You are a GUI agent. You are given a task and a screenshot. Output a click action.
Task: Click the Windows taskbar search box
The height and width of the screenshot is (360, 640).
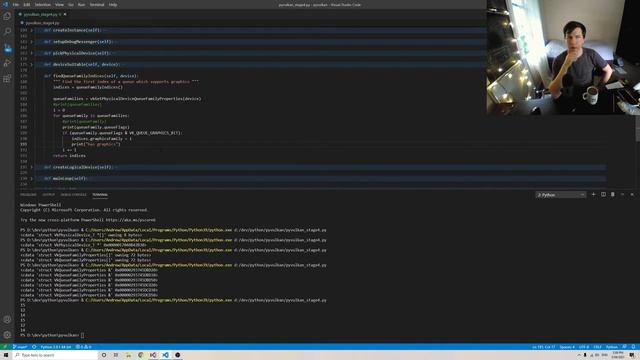55,355
